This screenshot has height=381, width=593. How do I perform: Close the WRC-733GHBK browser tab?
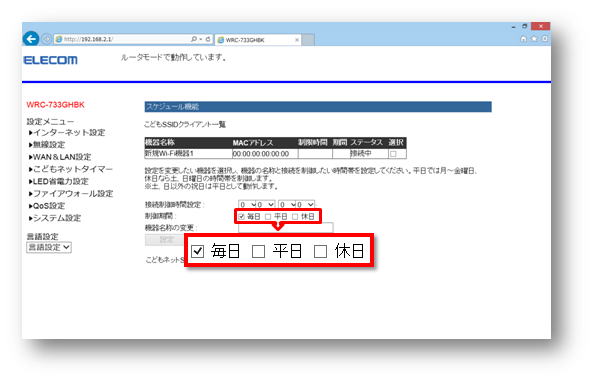297,40
